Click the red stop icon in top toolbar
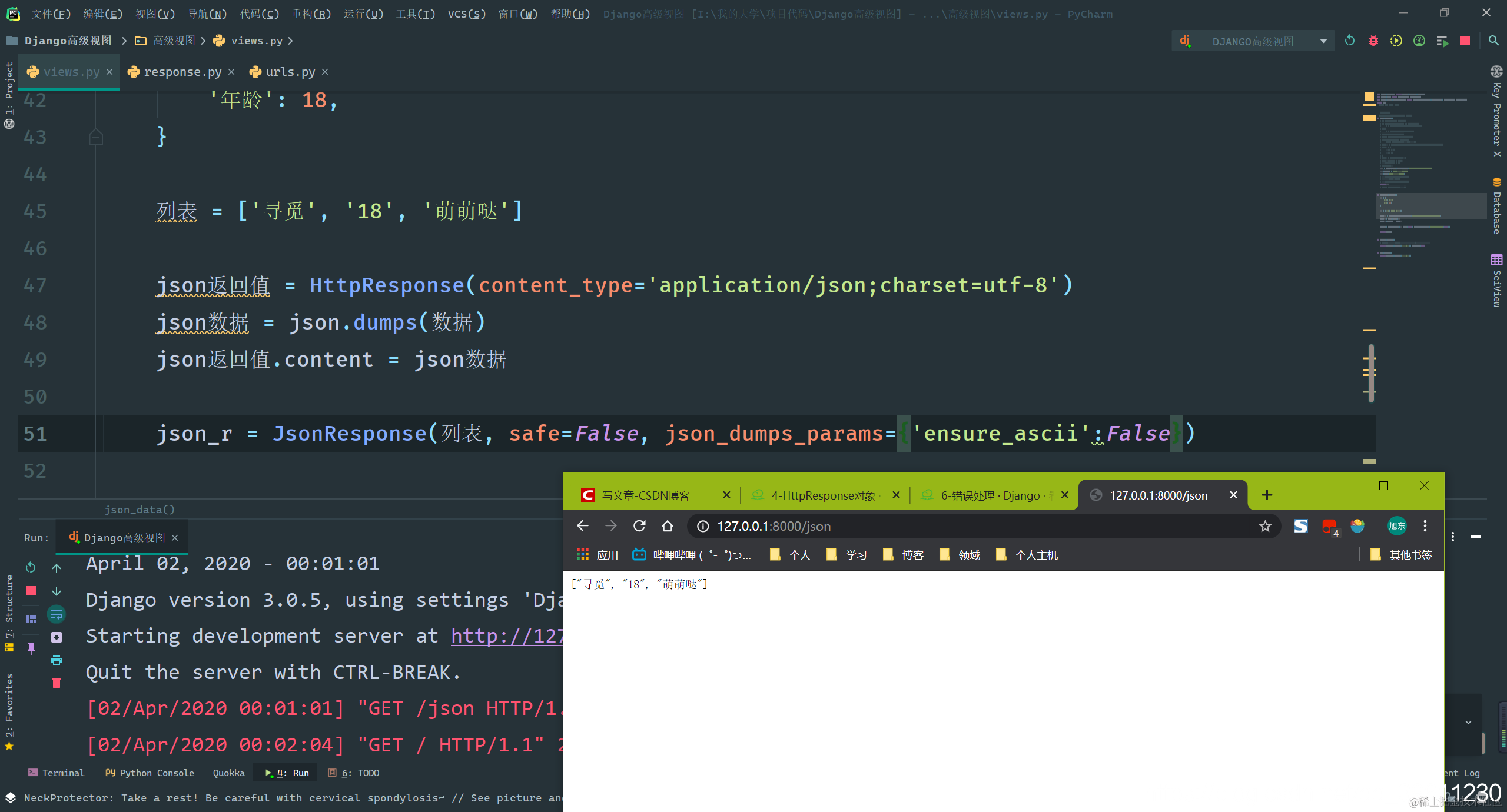 (x=1465, y=41)
